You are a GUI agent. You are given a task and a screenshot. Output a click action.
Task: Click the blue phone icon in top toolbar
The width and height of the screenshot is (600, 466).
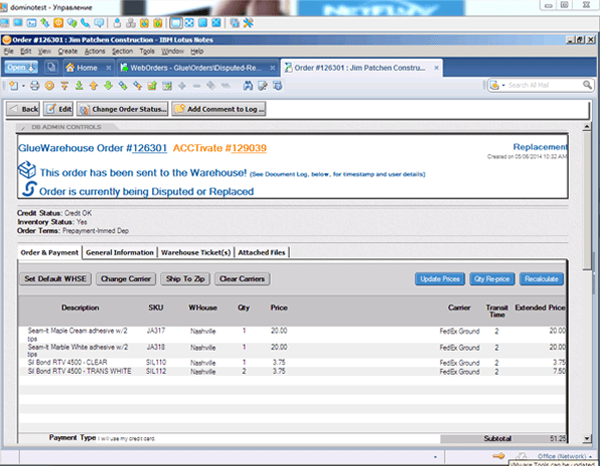tap(85, 23)
